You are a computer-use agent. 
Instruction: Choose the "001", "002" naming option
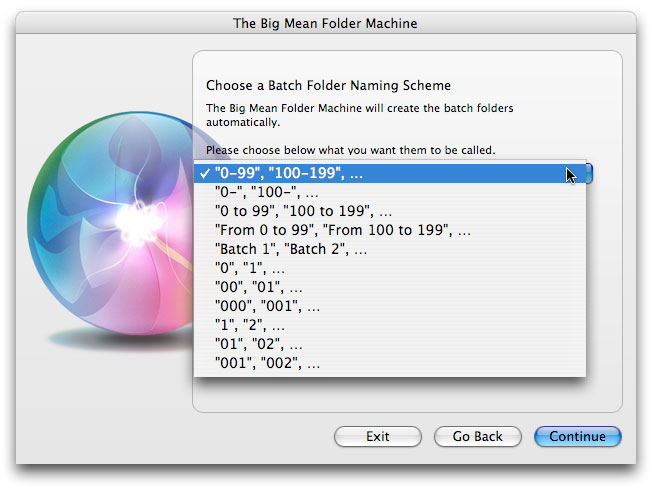pos(390,363)
